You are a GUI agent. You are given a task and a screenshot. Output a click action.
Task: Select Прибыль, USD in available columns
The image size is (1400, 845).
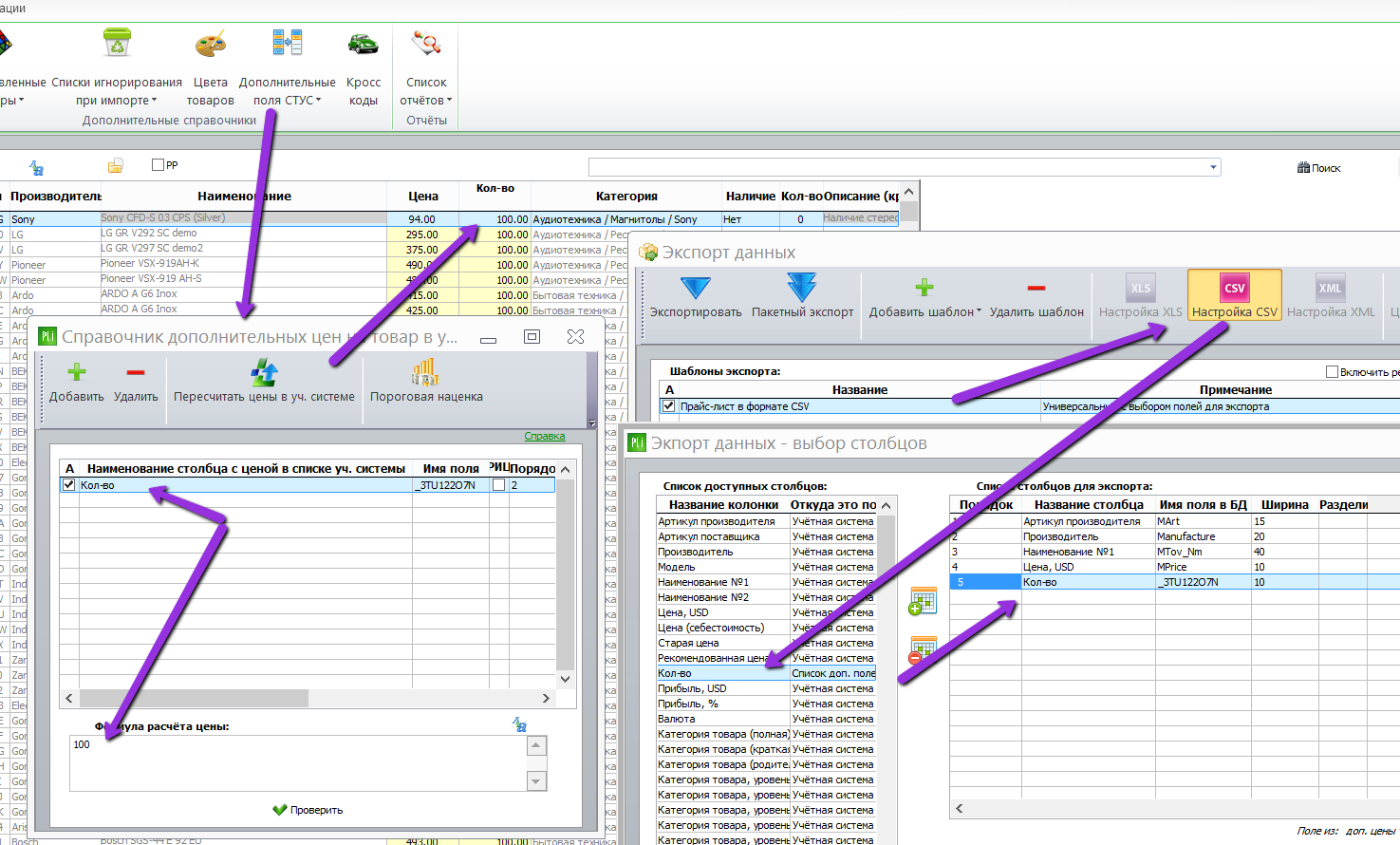click(767, 688)
